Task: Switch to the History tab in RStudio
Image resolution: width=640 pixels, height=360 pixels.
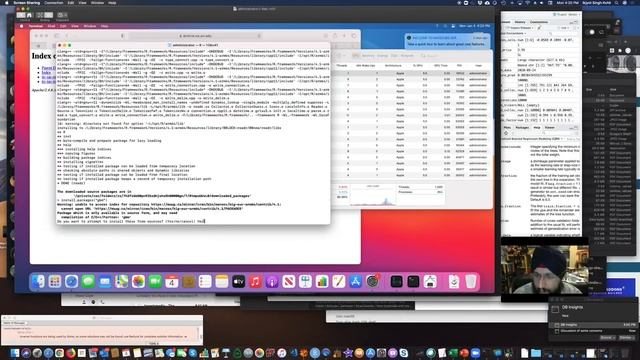Action: point(520,22)
